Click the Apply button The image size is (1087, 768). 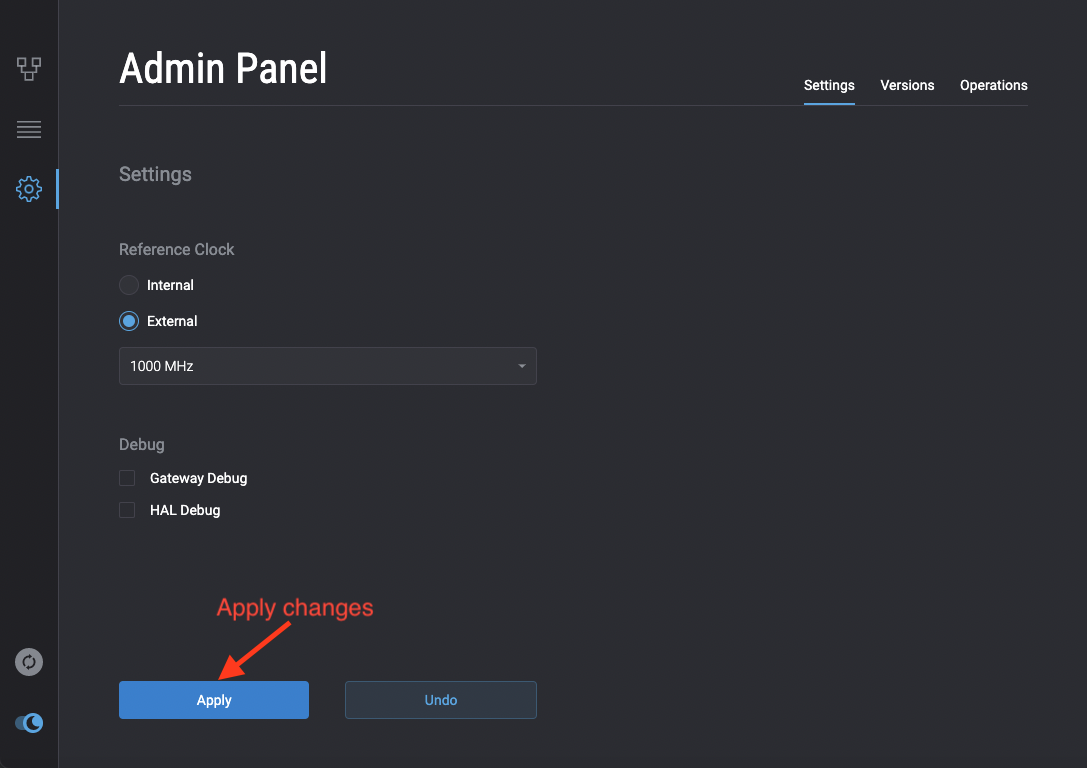214,700
